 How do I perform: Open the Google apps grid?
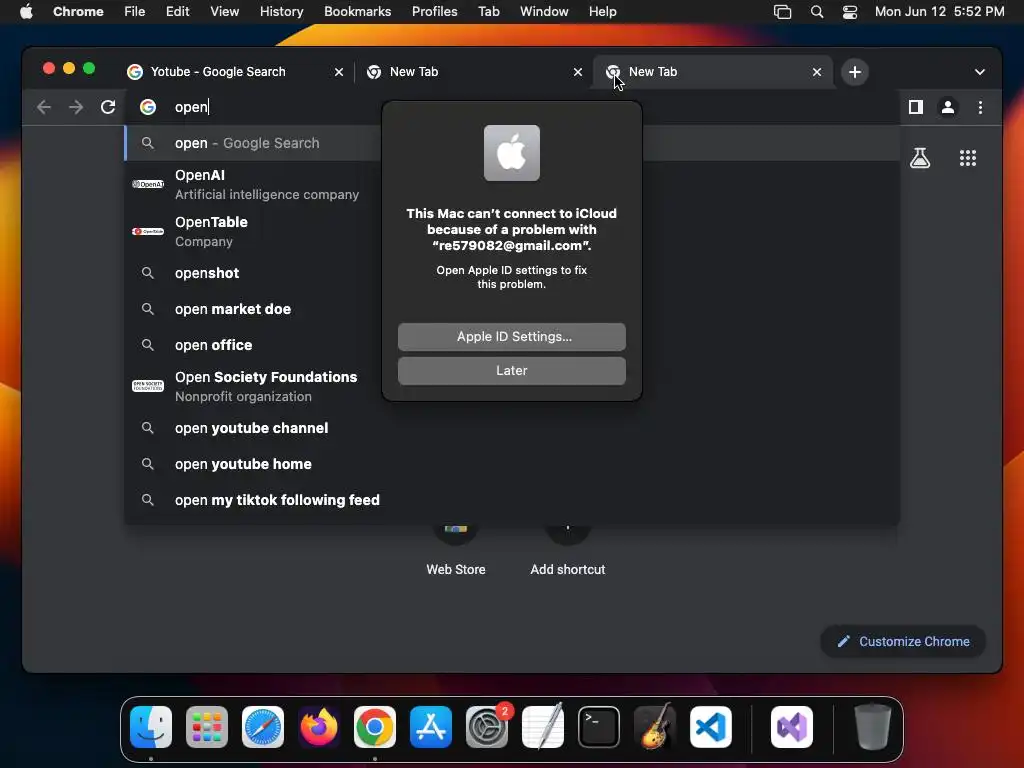click(967, 158)
